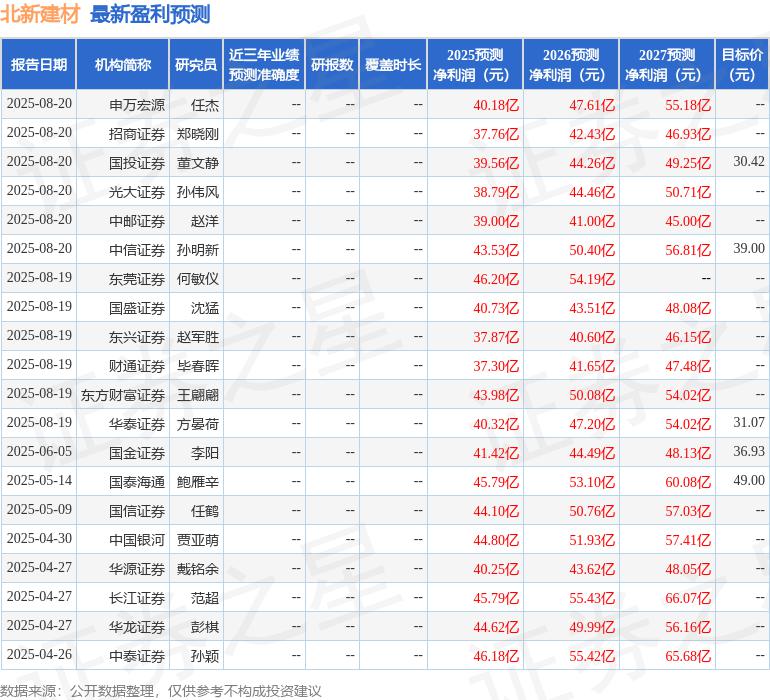This screenshot has height=700, width=770.
Task: Click analyst name 贾亚萌
Action: [x=198, y=539]
